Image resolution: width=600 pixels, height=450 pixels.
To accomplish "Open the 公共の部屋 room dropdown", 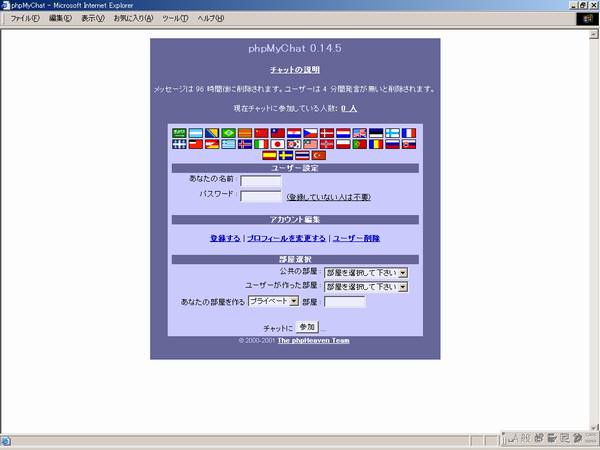I will [366, 273].
